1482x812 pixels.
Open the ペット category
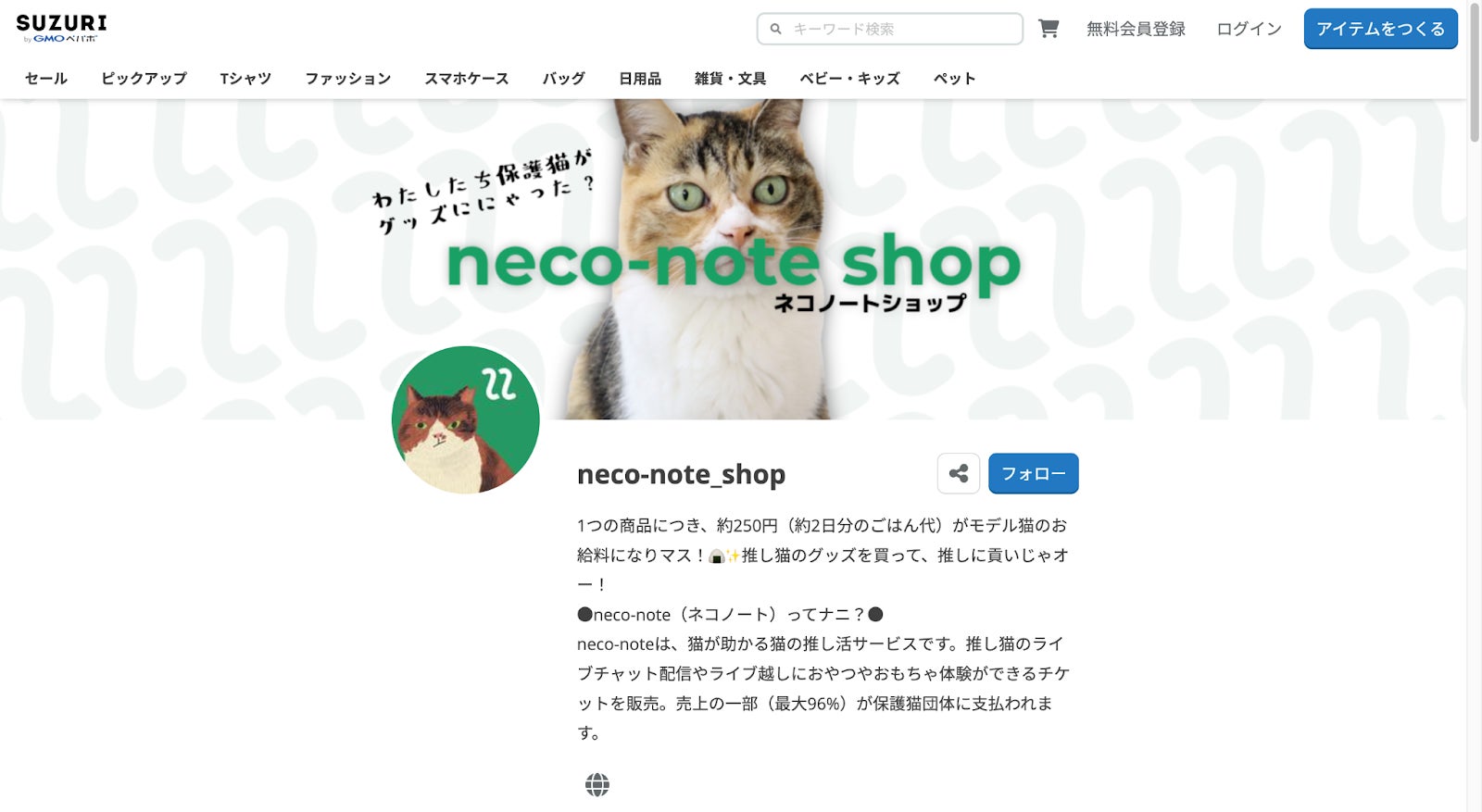point(955,79)
